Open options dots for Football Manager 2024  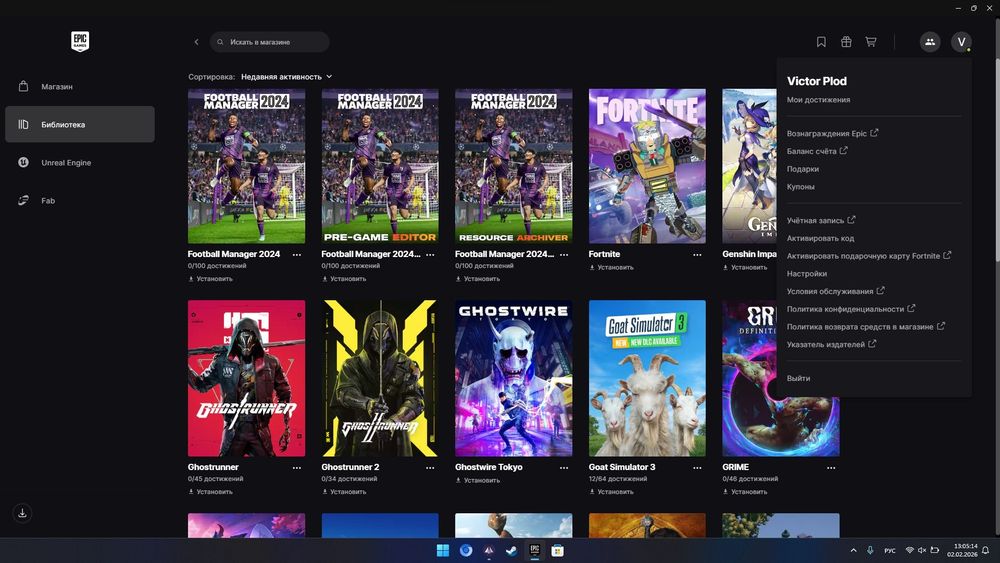click(297, 254)
